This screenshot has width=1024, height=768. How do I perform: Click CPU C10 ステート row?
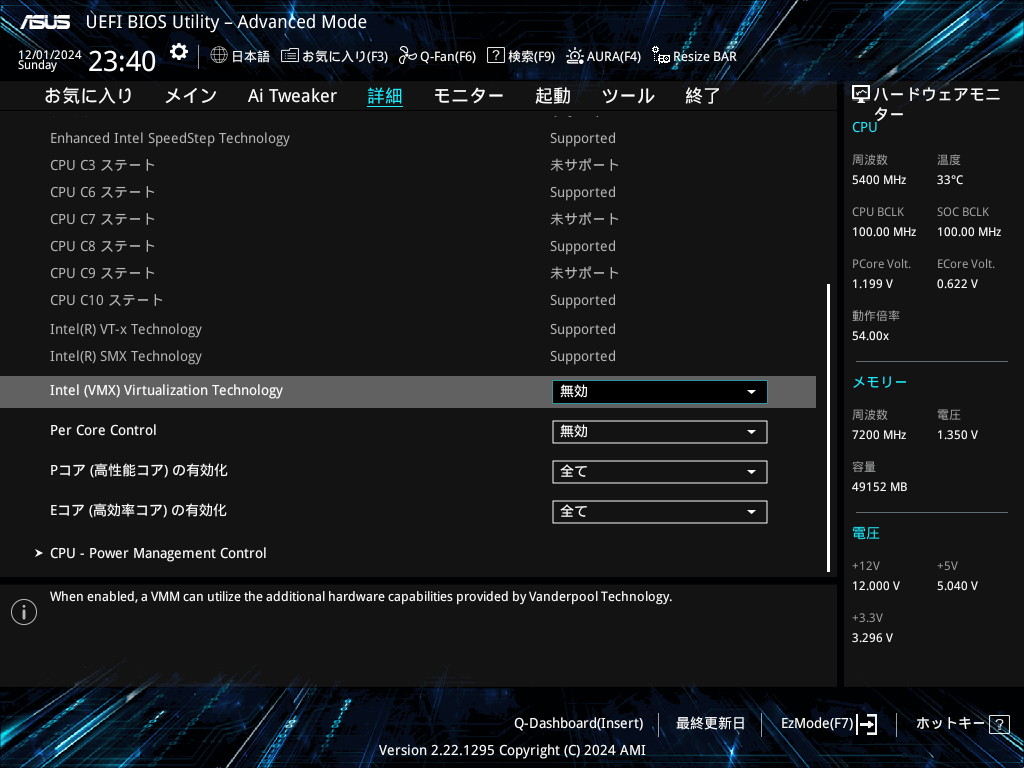pos(408,300)
